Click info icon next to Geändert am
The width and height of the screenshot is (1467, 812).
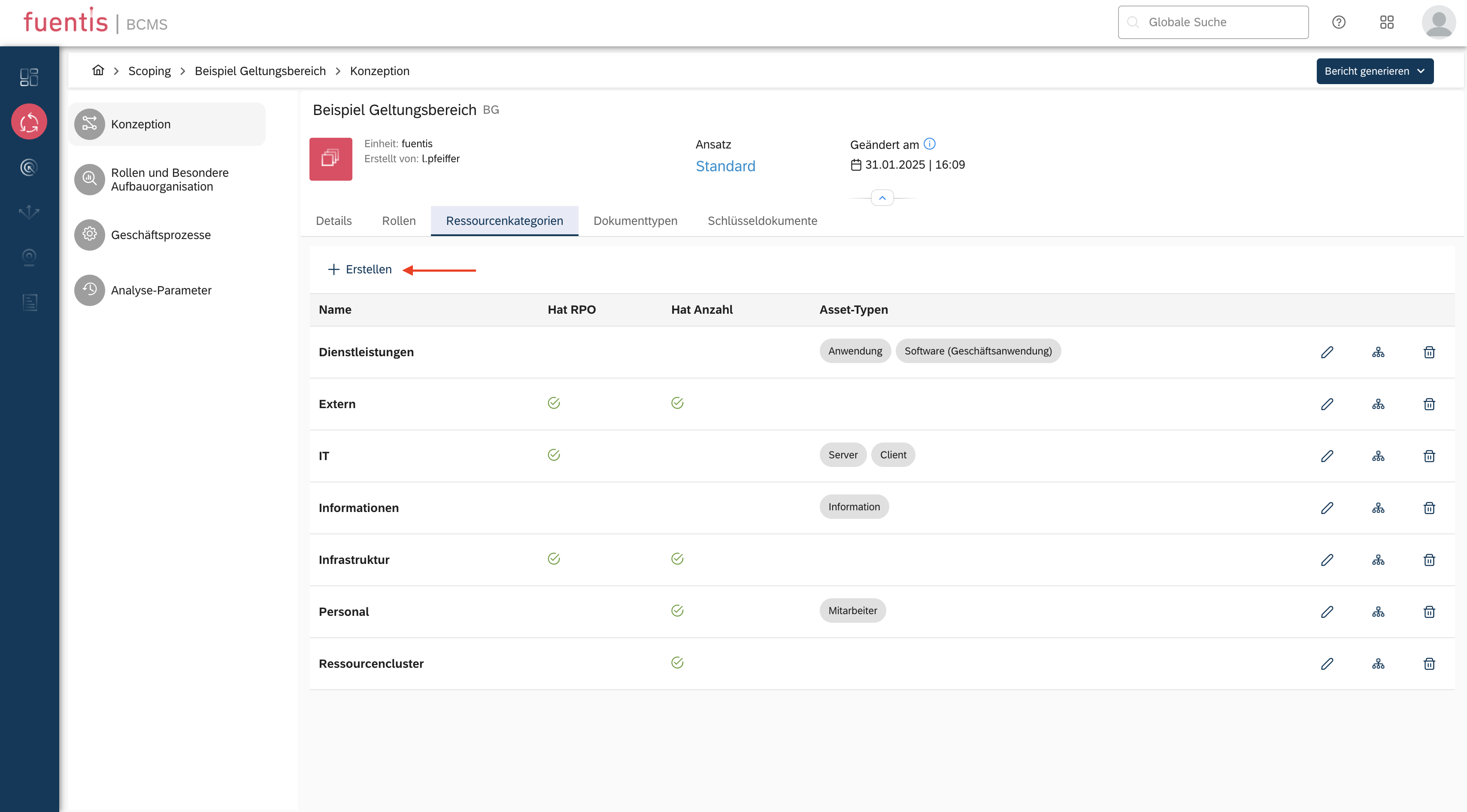[x=929, y=143]
